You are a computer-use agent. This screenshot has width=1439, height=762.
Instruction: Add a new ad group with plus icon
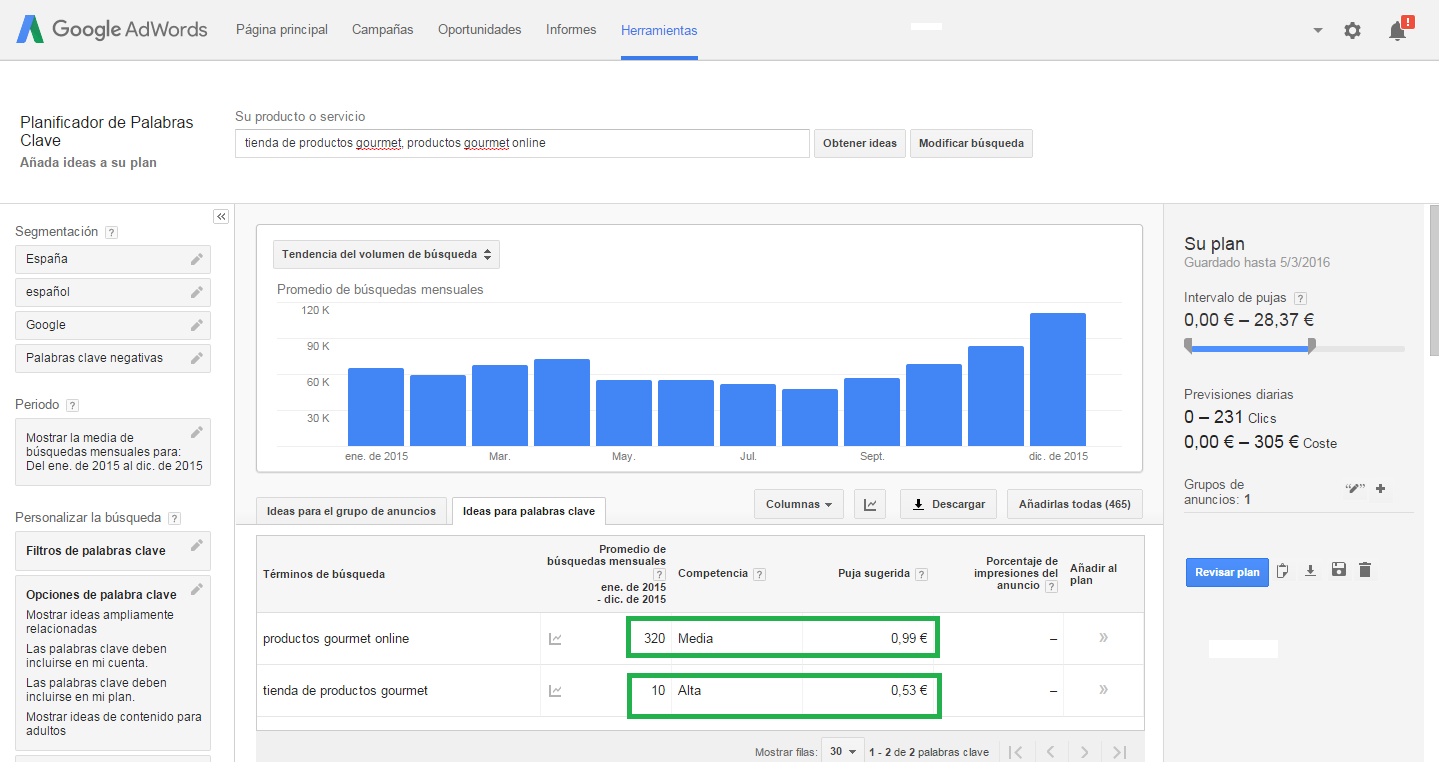point(1381,488)
